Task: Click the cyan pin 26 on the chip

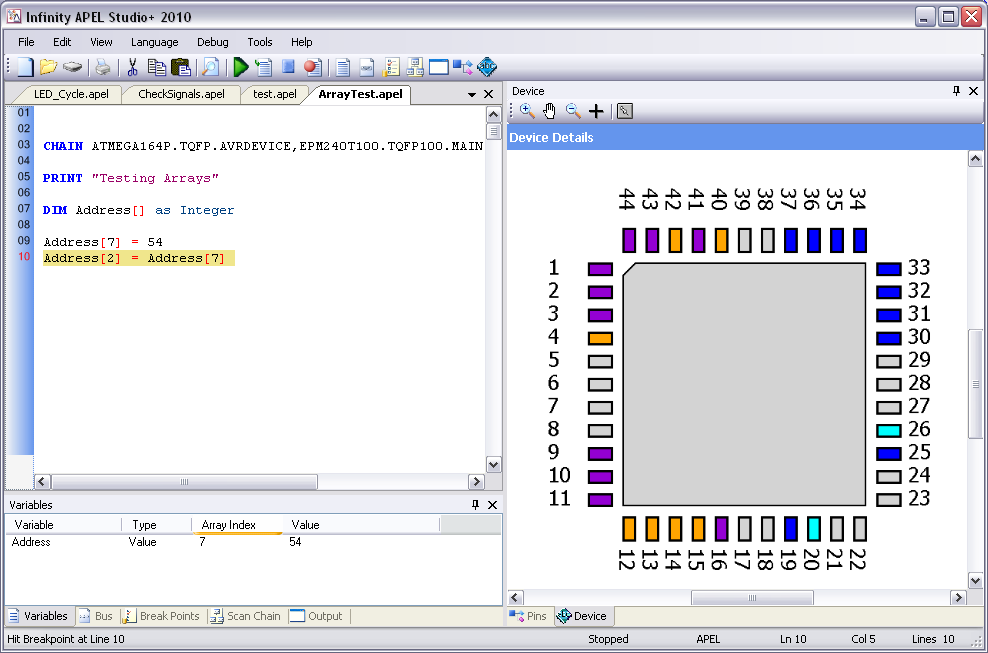Action: click(888, 431)
